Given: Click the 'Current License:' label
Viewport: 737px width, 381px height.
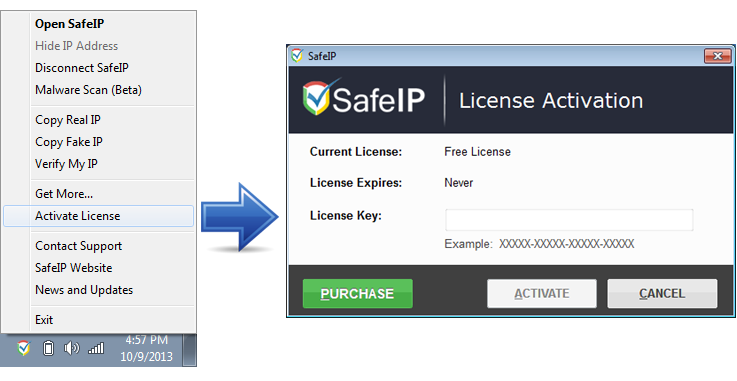Looking at the screenshot, I should pyautogui.click(x=356, y=152).
